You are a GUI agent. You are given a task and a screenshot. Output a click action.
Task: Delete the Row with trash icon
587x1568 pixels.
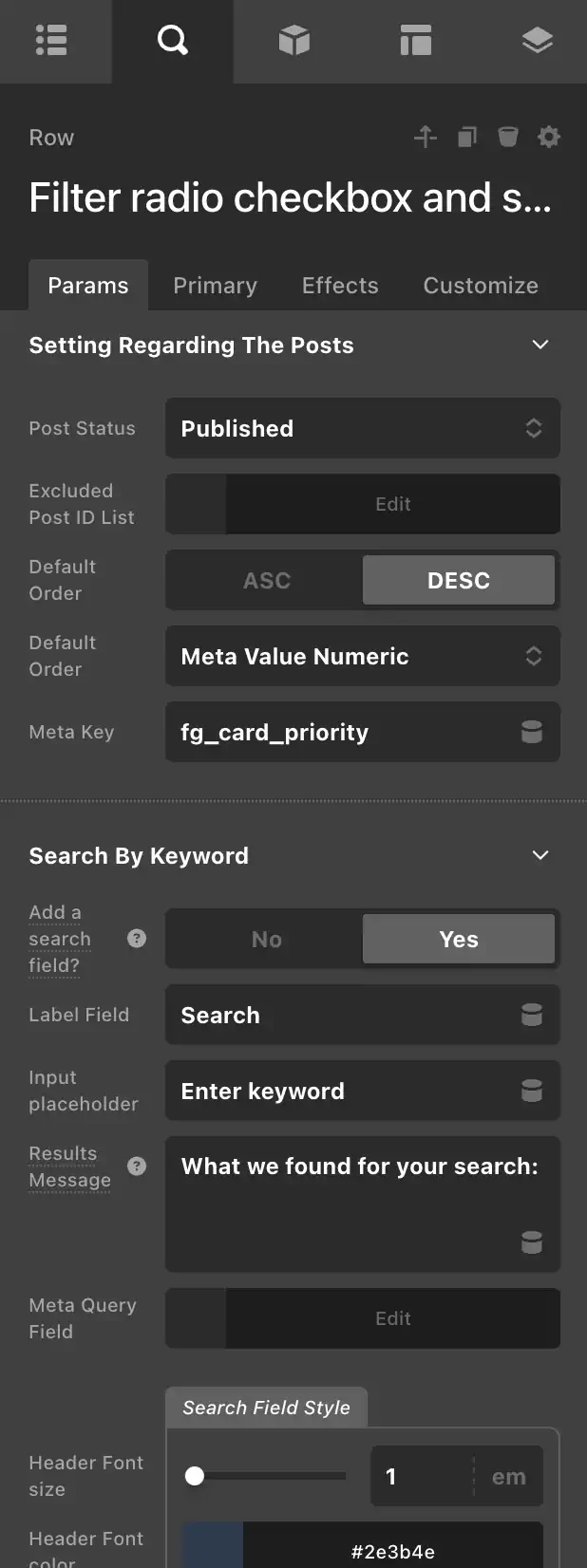(x=508, y=138)
